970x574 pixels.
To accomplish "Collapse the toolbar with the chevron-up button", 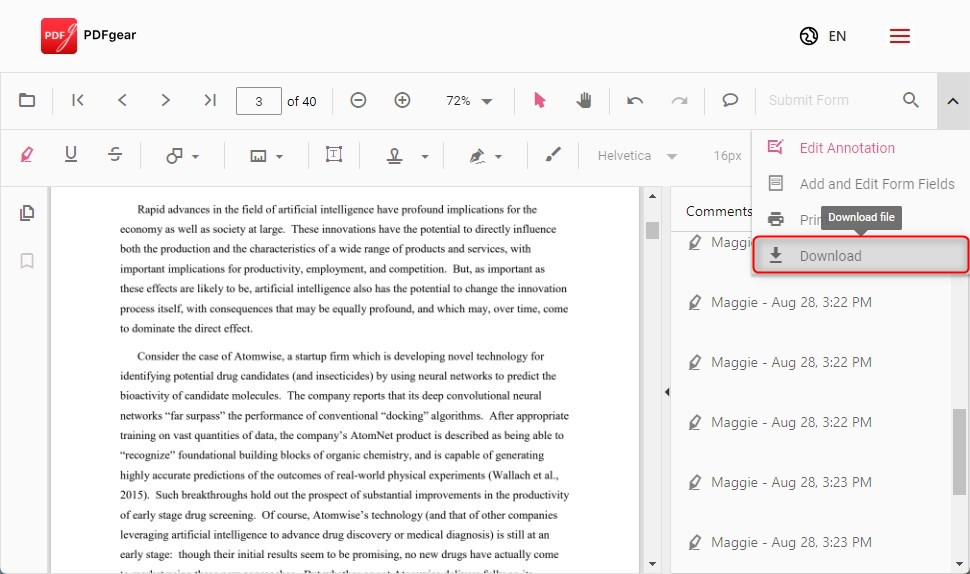I will coord(953,100).
